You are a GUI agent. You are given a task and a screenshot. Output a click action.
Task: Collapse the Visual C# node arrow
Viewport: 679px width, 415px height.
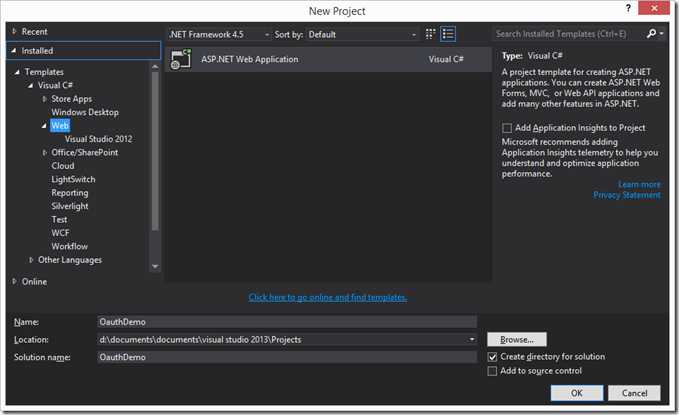click(x=30, y=85)
